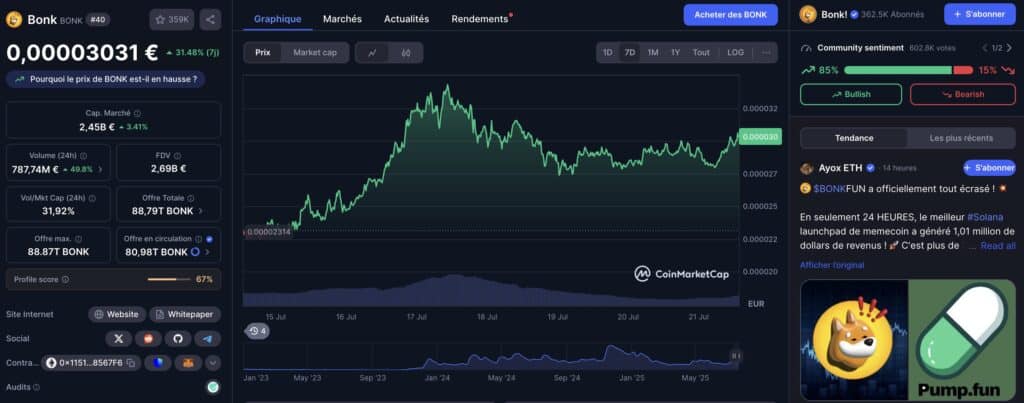Viewport: 1024px width, 403px height.
Task: Open Whitepaper link
Action: coord(185,314)
